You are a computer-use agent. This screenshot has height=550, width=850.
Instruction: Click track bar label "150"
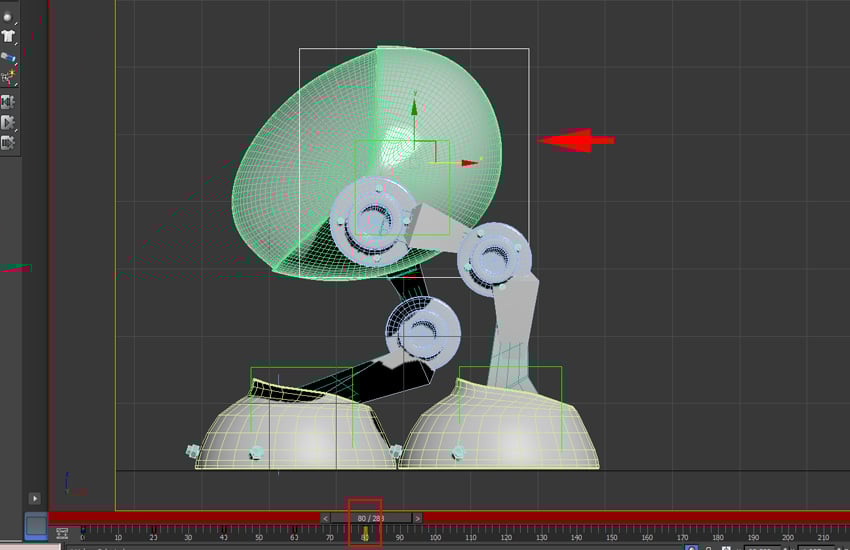pyautogui.click(x=611, y=538)
